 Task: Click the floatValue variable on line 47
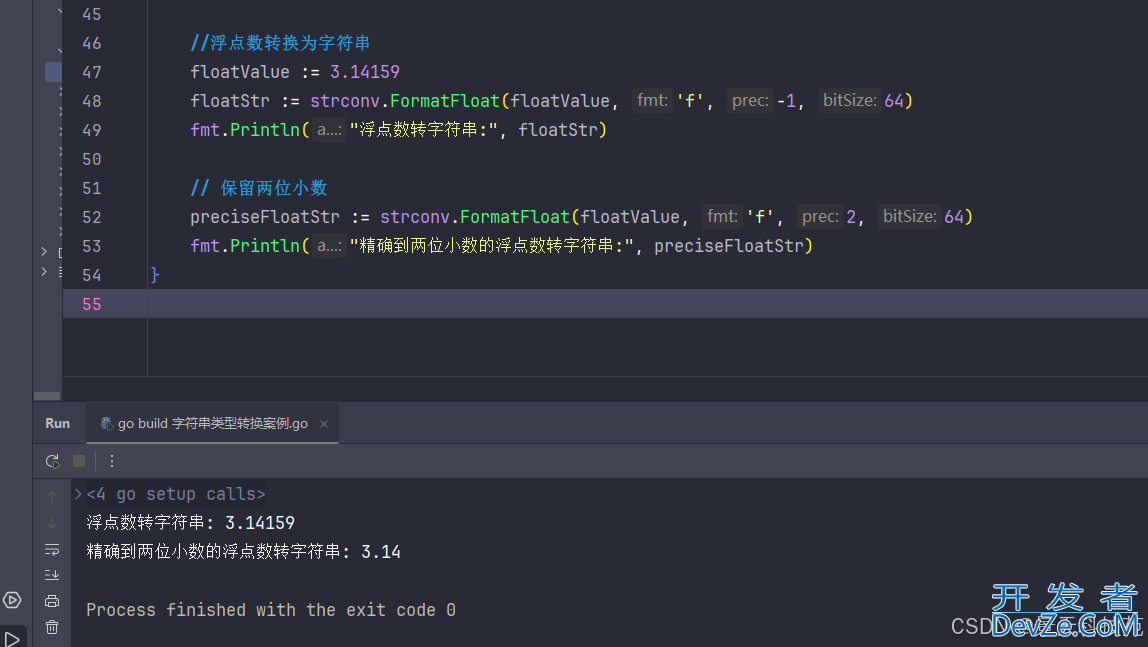240,72
